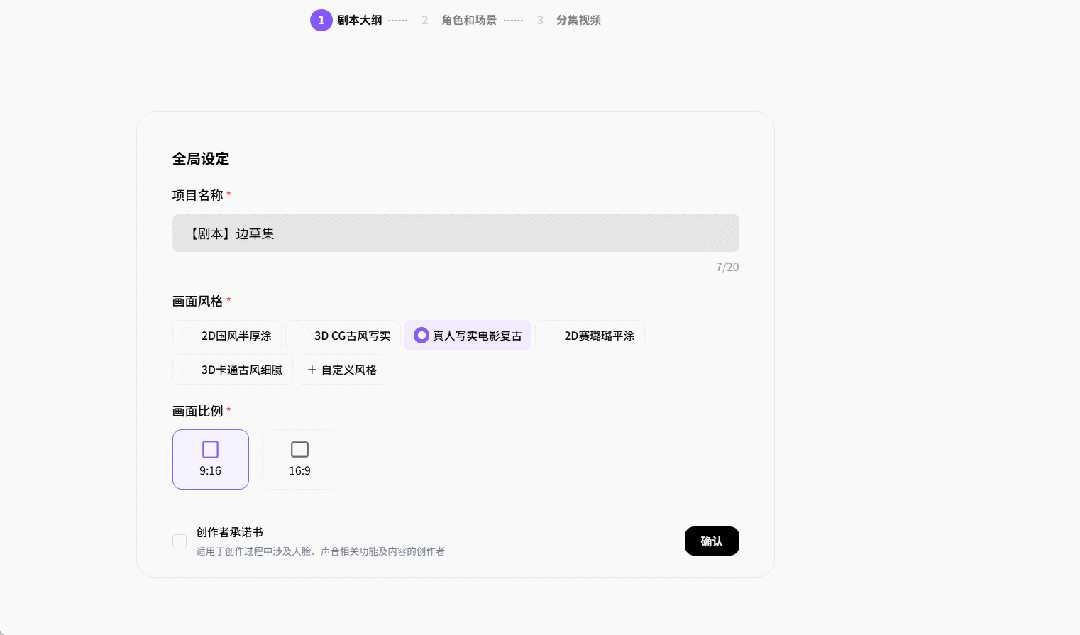Click the purple step 1 circle
The width and height of the screenshot is (1080, 635).
[321, 20]
